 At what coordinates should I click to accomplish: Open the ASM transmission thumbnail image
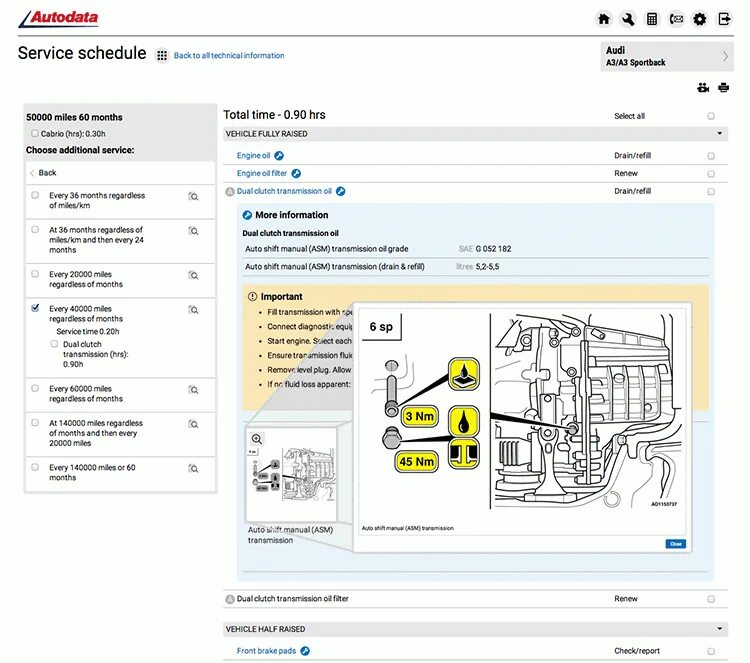(291, 474)
